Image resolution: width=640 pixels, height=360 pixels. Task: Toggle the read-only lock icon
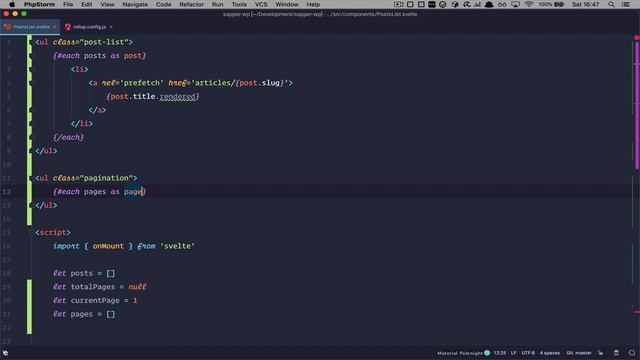click(x=600, y=353)
